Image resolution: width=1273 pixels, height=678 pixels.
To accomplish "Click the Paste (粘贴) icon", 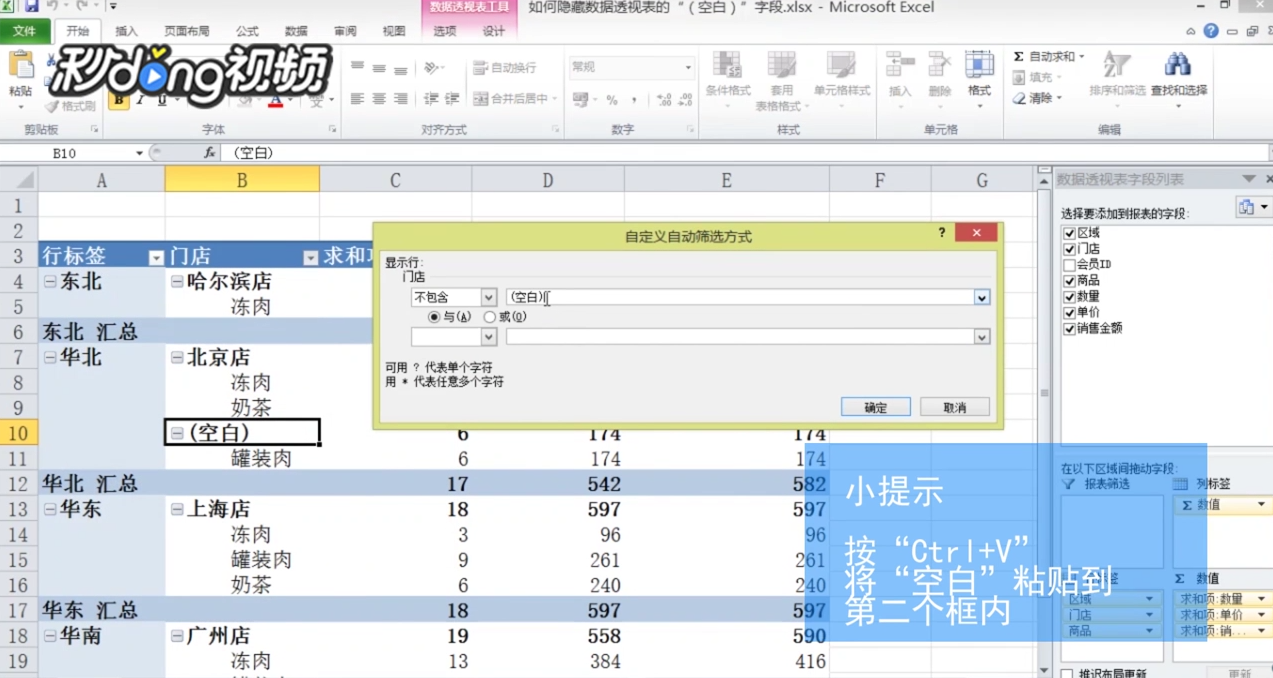I will (20, 66).
